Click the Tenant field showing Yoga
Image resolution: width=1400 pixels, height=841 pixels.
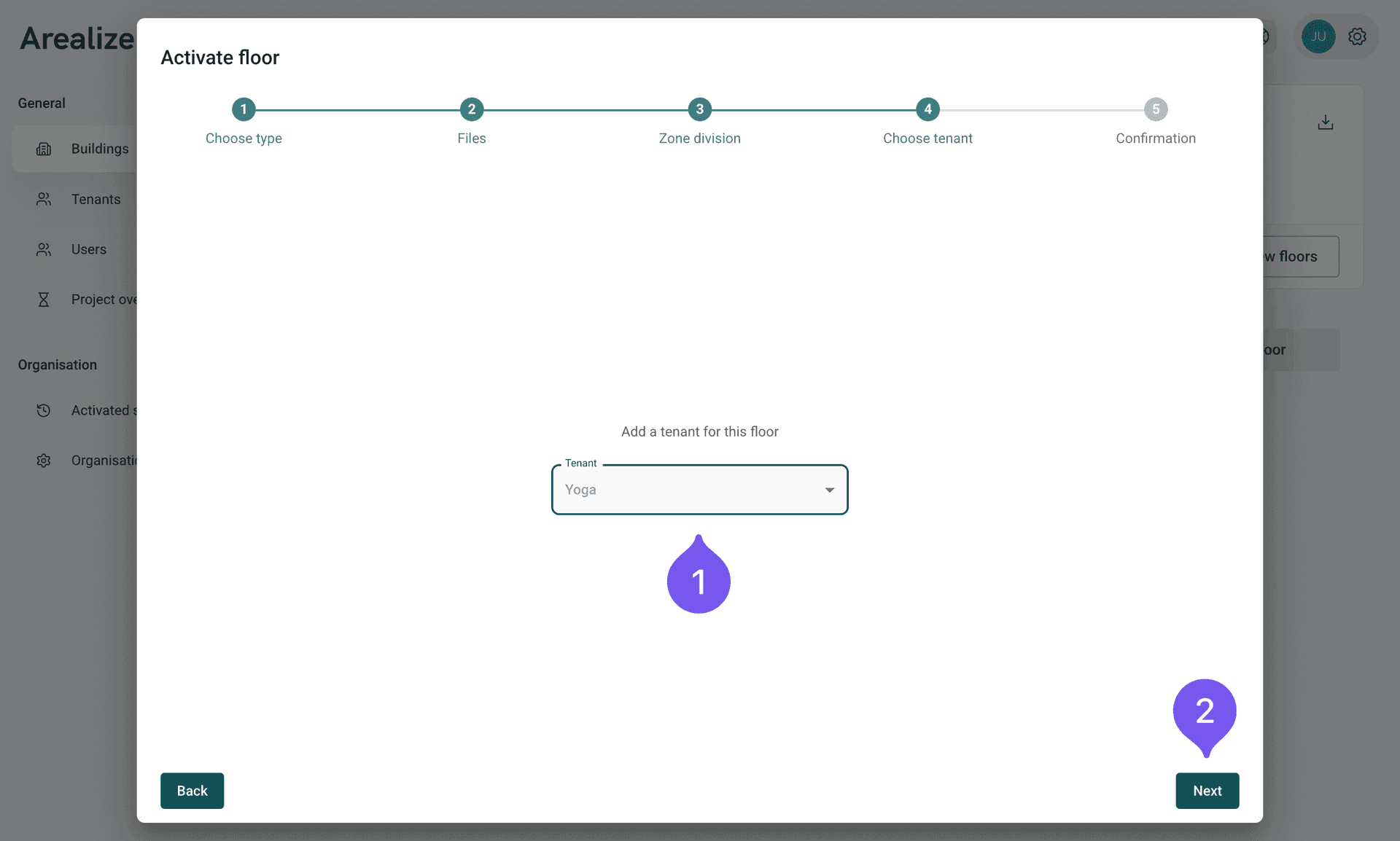tap(700, 490)
